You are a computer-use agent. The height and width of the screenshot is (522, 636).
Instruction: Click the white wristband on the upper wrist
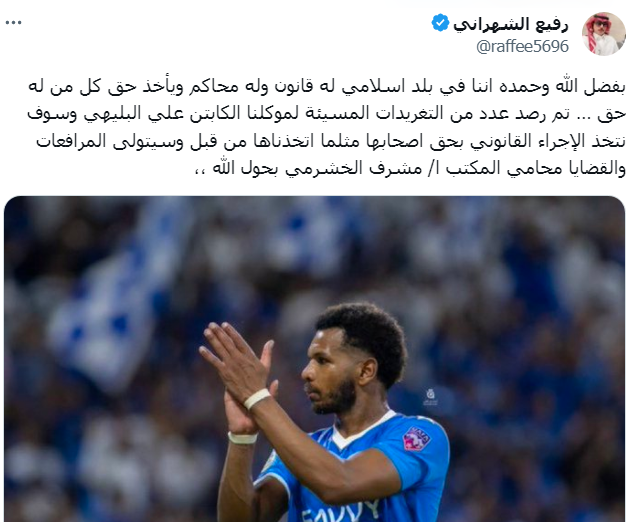point(257,398)
